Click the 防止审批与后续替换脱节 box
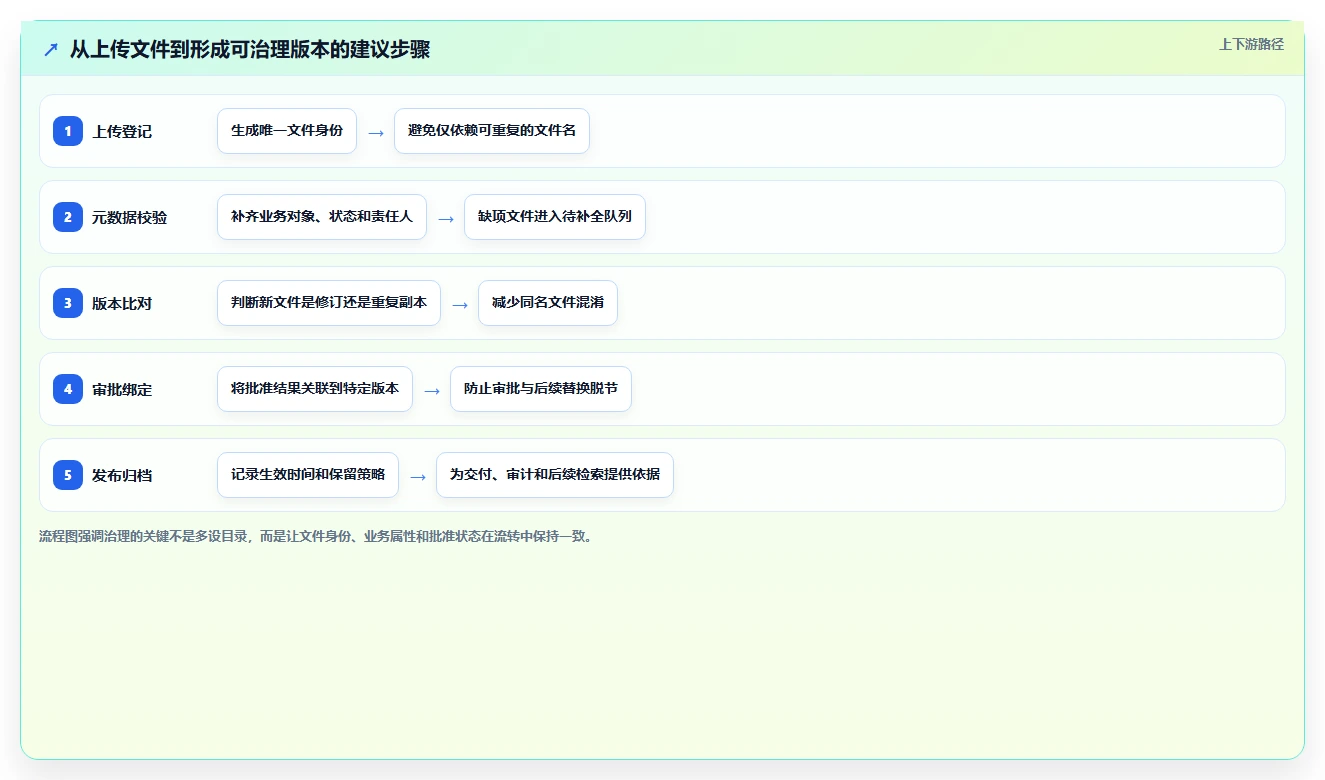Image resolution: width=1325 pixels, height=780 pixels. 541,389
